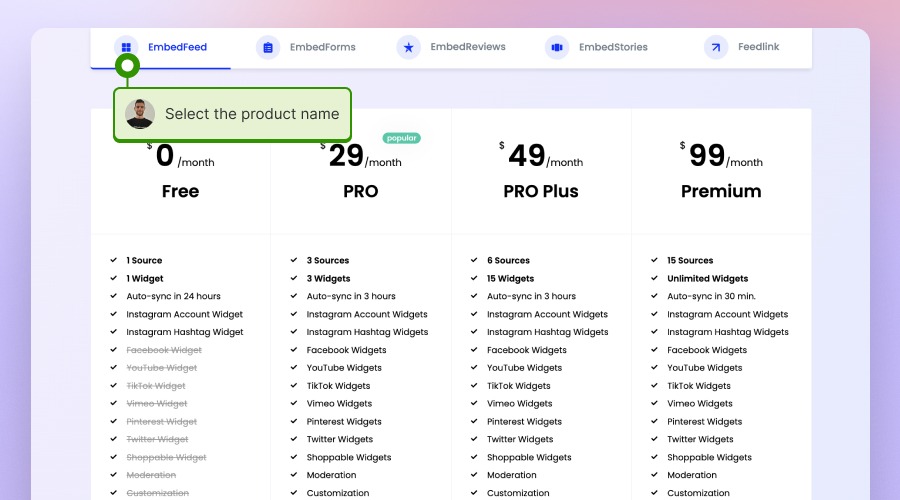Image resolution: width=900 pixels, height=500 pixels.
Task: Click the $99 /month price
Action: pos(721,156)
